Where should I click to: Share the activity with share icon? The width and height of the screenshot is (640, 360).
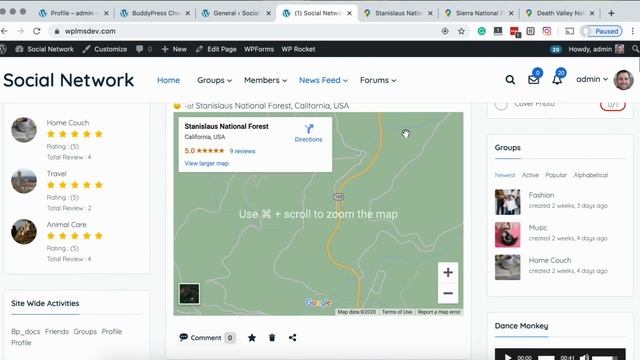[292, 338]
